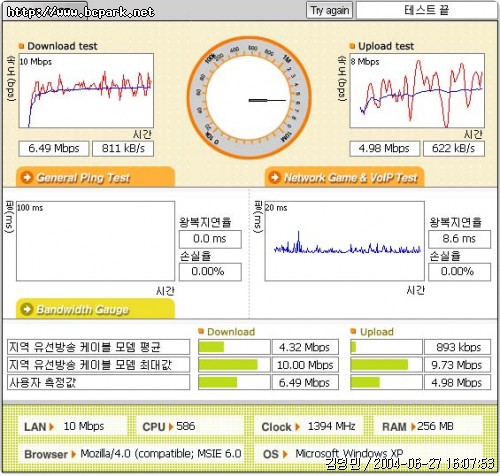Click the 4.32 Mbps value cell
The image size is (500, 476).
[x=305, y=347]
